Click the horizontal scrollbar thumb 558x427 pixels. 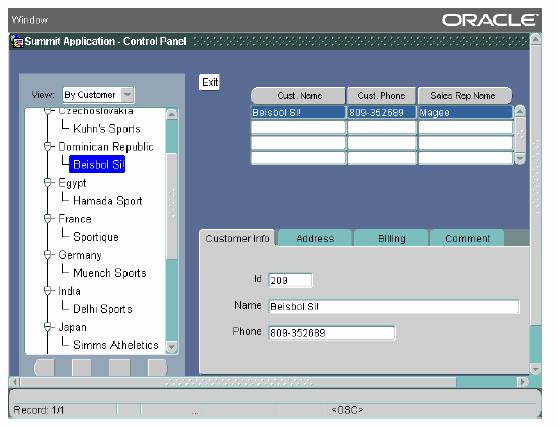click(x=238, y=382)
